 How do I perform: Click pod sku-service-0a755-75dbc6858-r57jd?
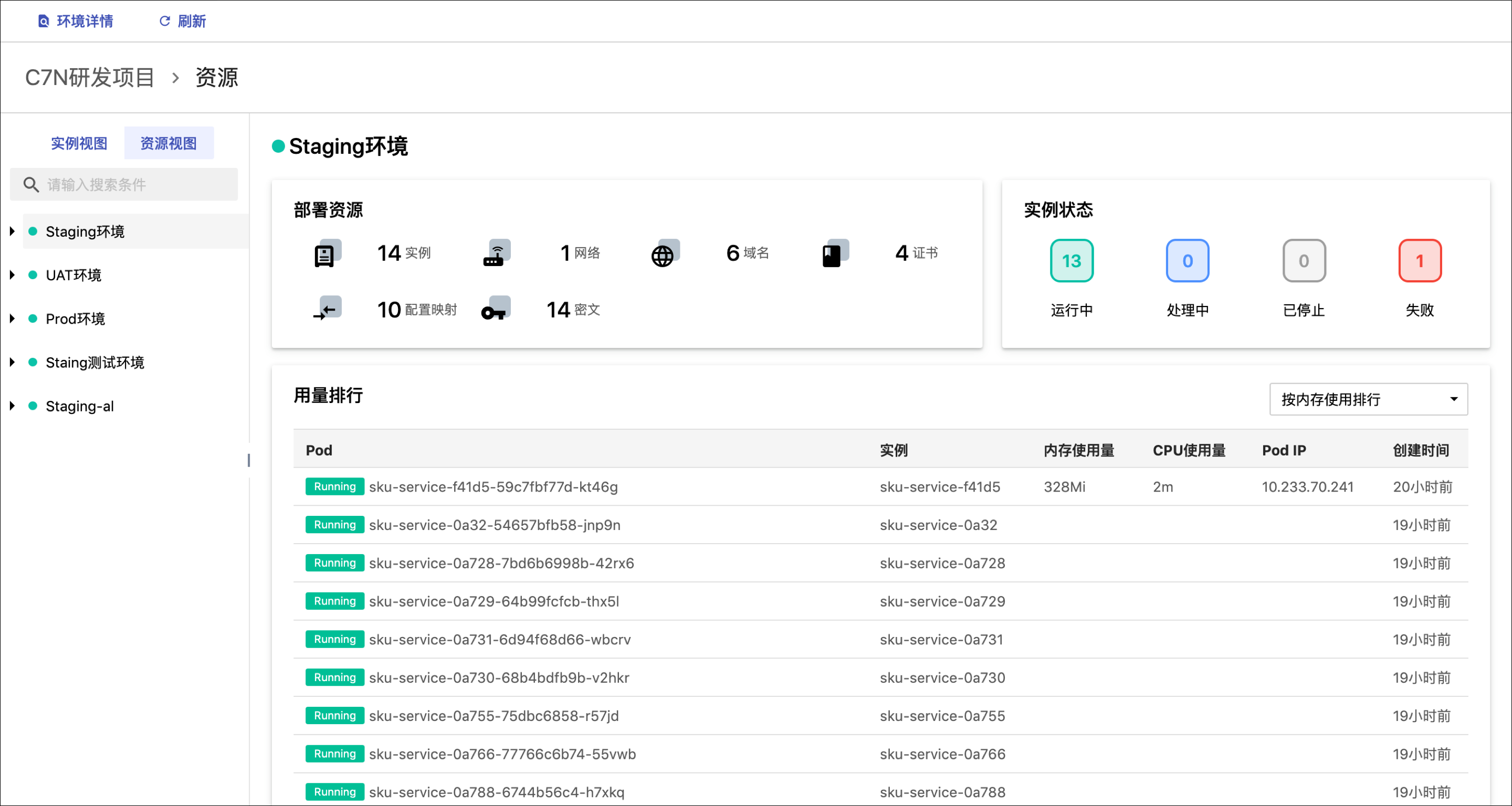[493, 716]
